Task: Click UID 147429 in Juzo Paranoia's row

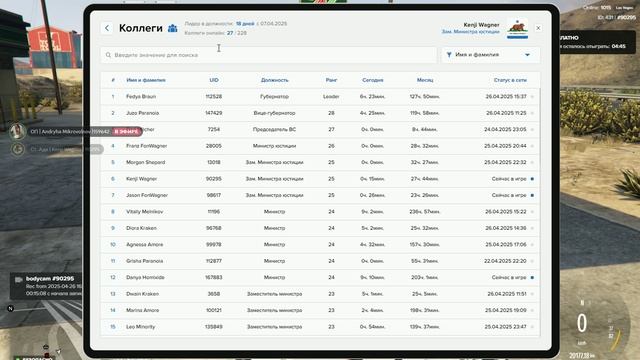Action: tap(214, 113)
